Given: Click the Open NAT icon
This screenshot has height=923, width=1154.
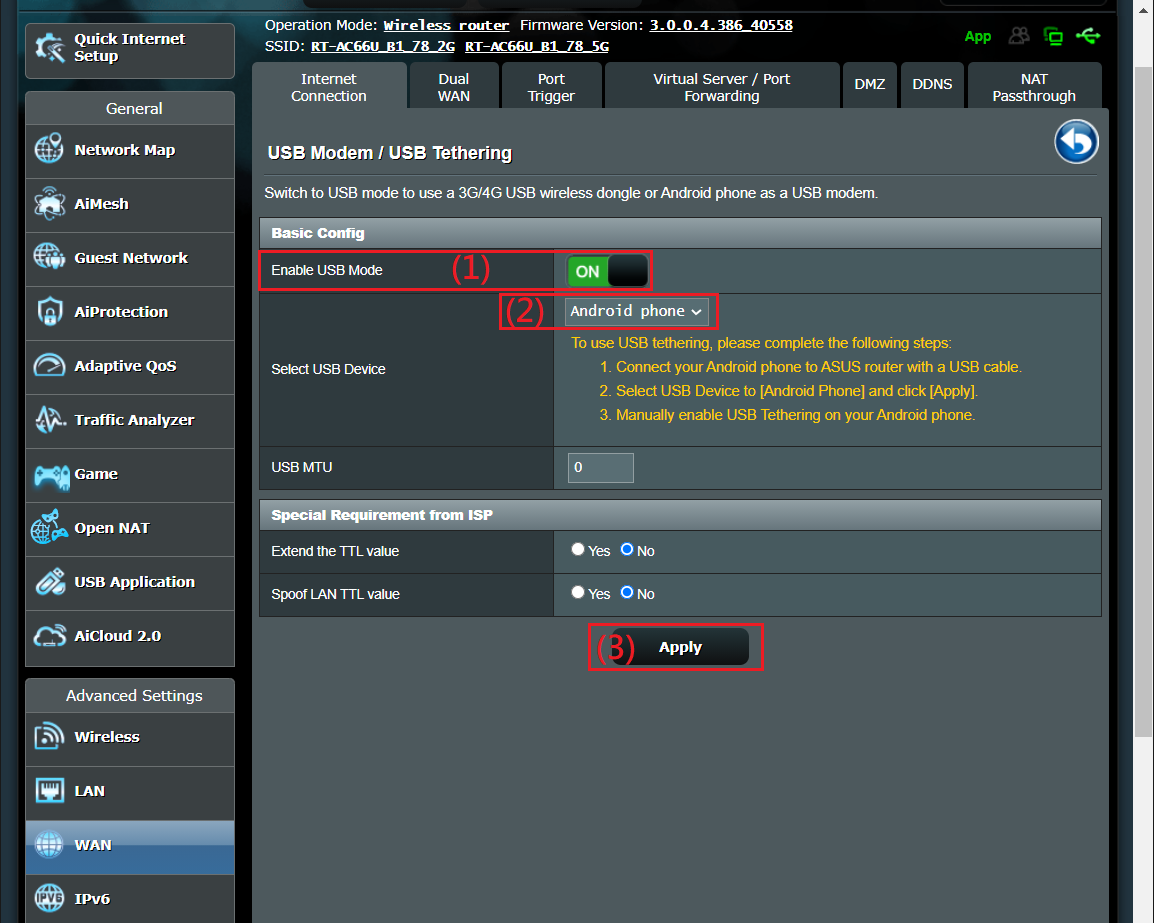Looking at the screenshot, I should 49,528.
